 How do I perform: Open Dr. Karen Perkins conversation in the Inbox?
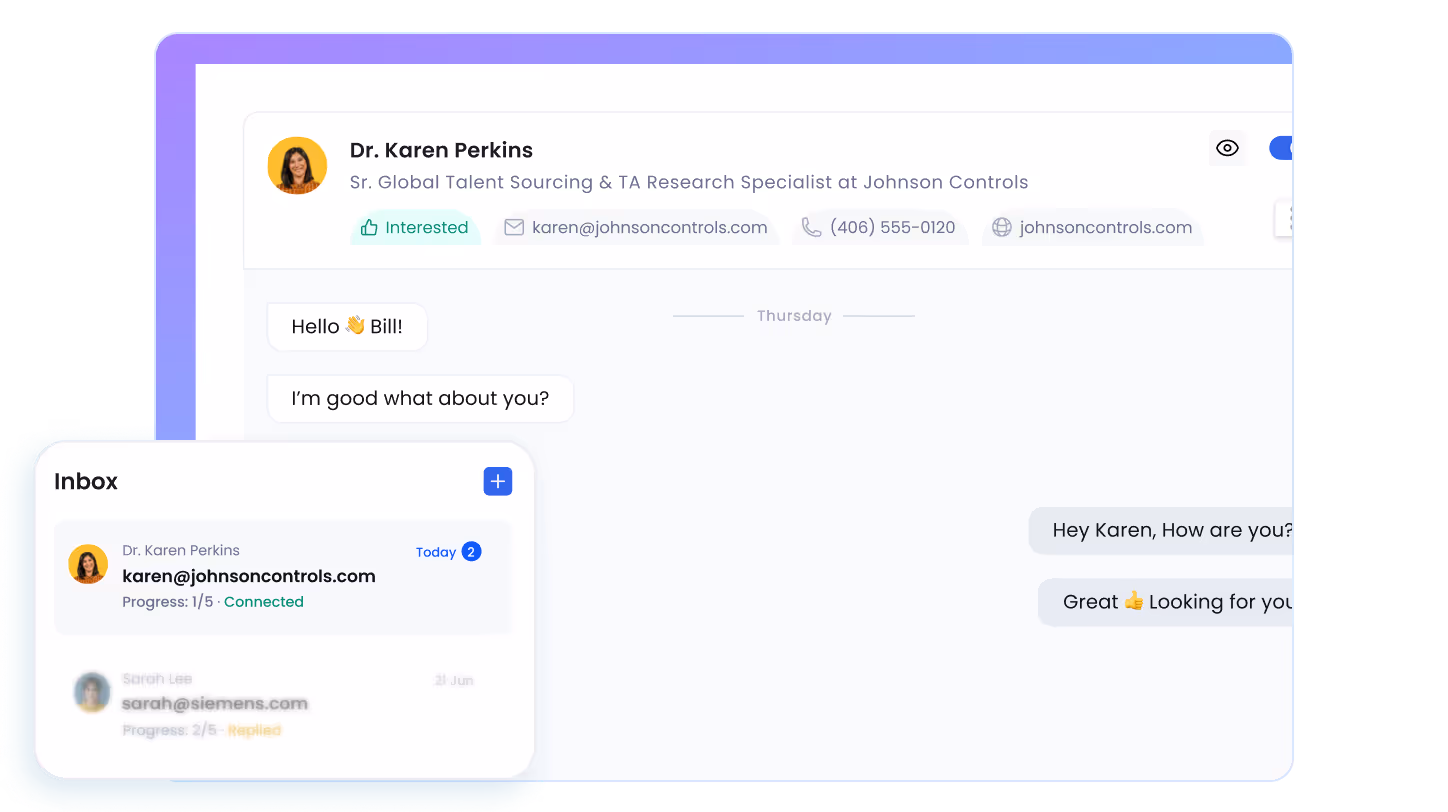point(283,578)
